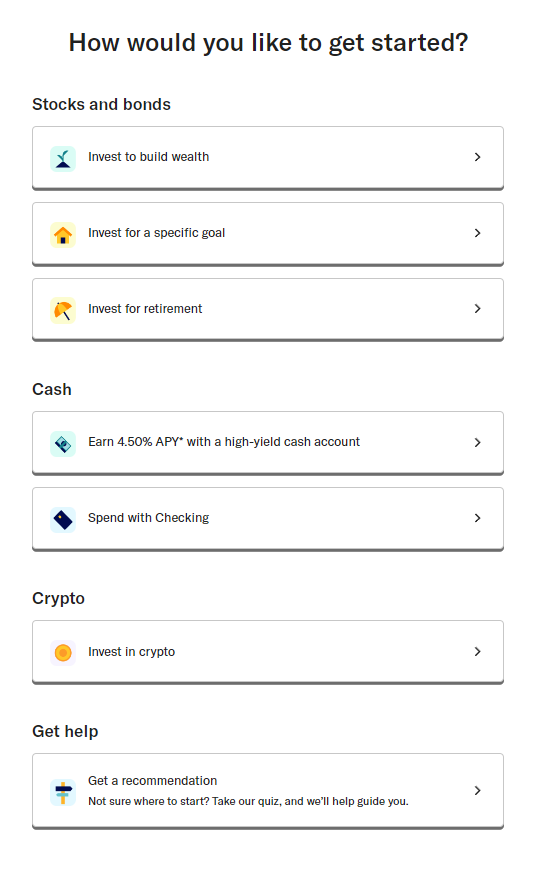This screenshot has width=533, height=870.
Task: Select Invest to build wealth option
Action: pos(149,157)
